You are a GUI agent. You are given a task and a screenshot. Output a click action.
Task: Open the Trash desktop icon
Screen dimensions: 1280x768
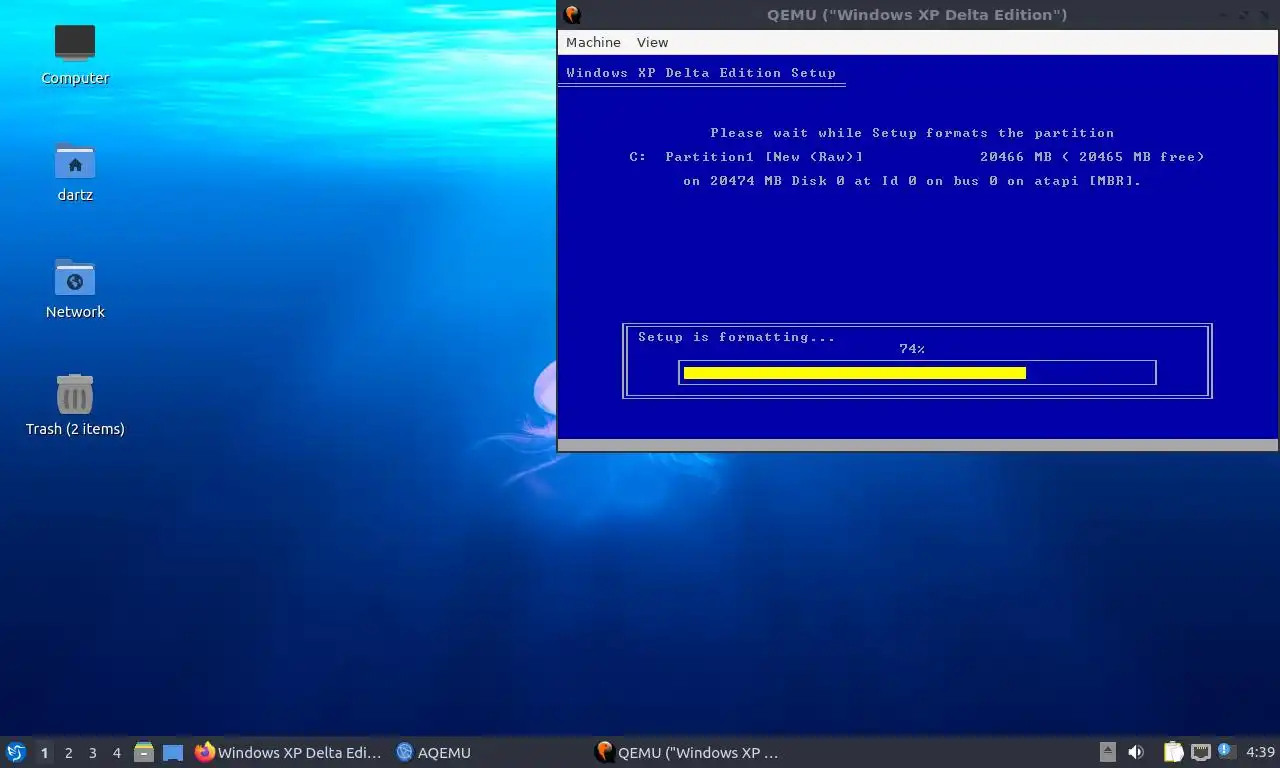point(75,405)
